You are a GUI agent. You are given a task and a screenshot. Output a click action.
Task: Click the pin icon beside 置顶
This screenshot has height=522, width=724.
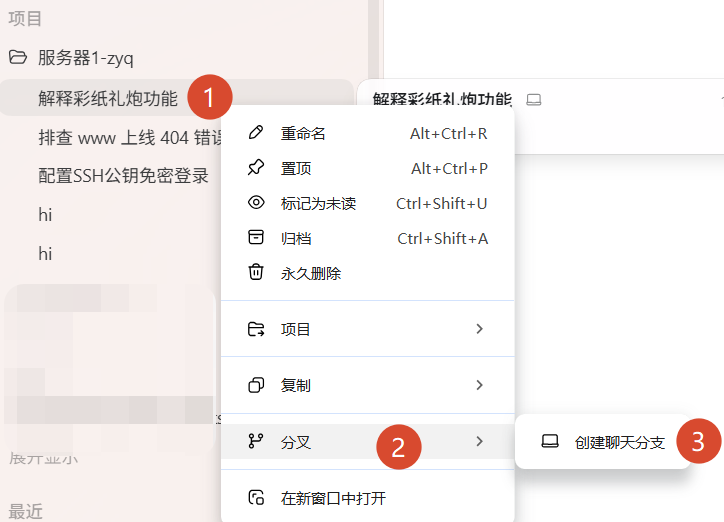pyautogui.click(x=256, y=168)
